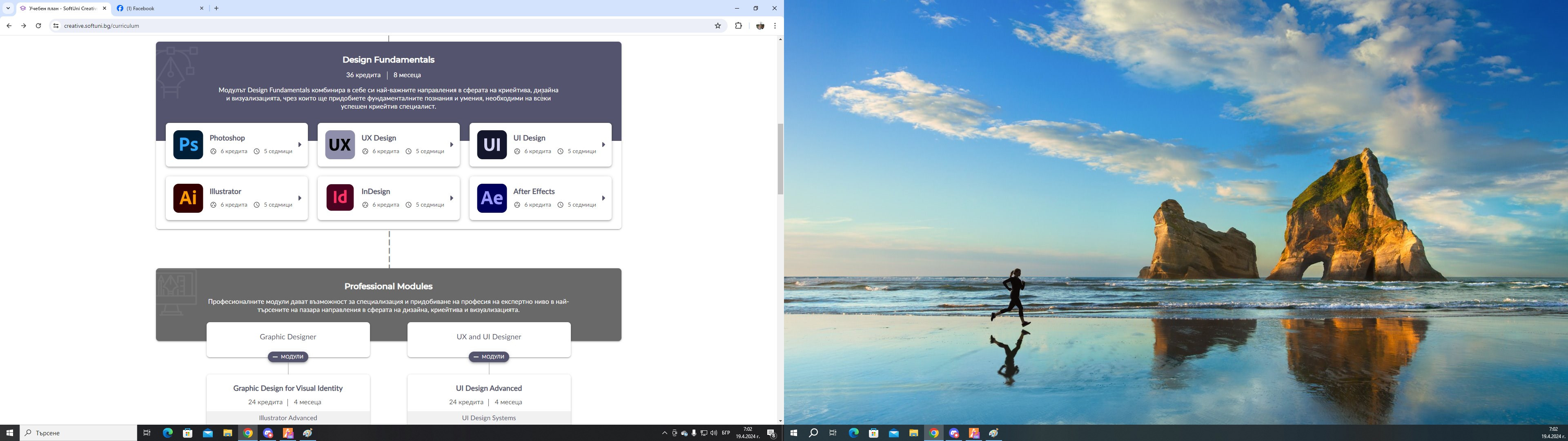Click the UI Design course icon
This screenshot has width=1568, height=441.
coord(492,145)
